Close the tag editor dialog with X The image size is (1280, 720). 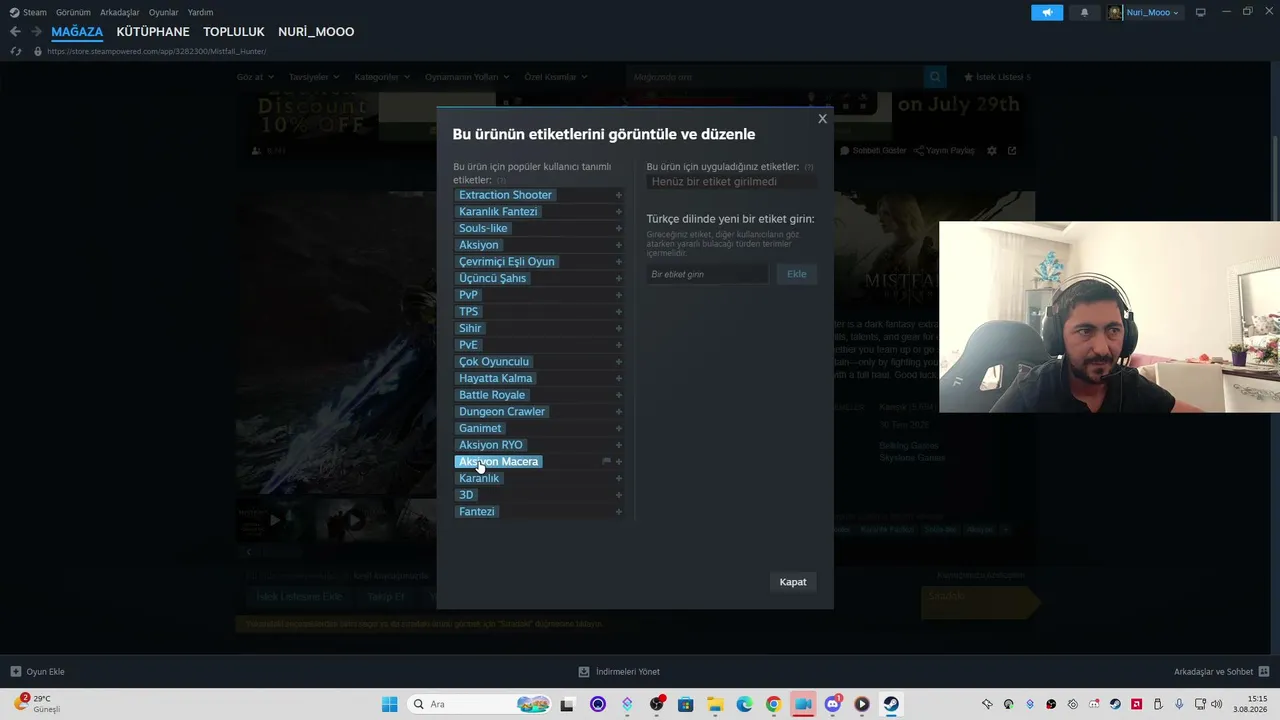pos(822,119)
